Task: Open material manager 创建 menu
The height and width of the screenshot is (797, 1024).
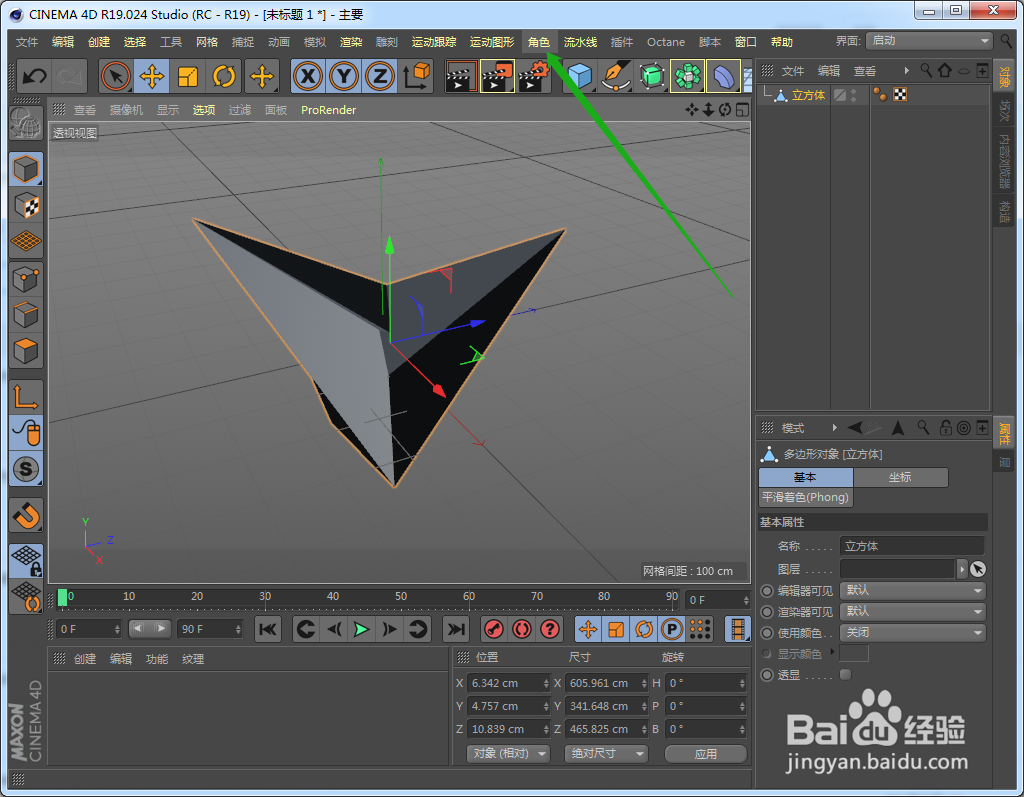Action: point(85,659)
